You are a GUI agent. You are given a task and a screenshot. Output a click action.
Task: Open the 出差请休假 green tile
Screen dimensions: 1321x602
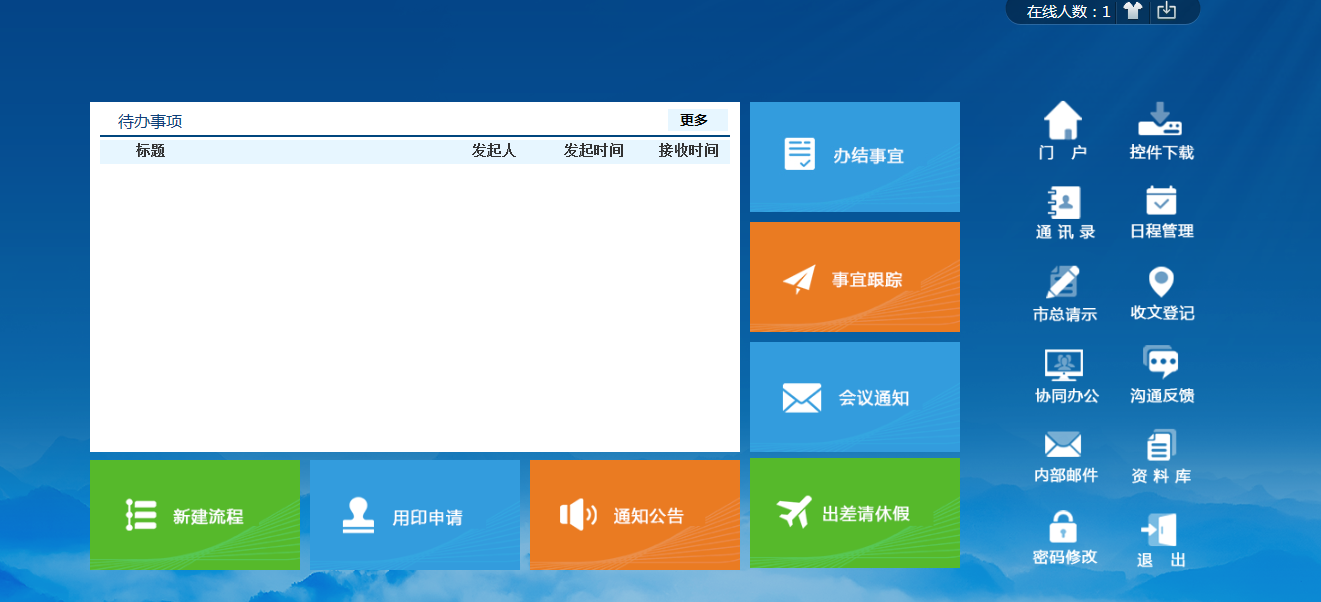(855, 513)
